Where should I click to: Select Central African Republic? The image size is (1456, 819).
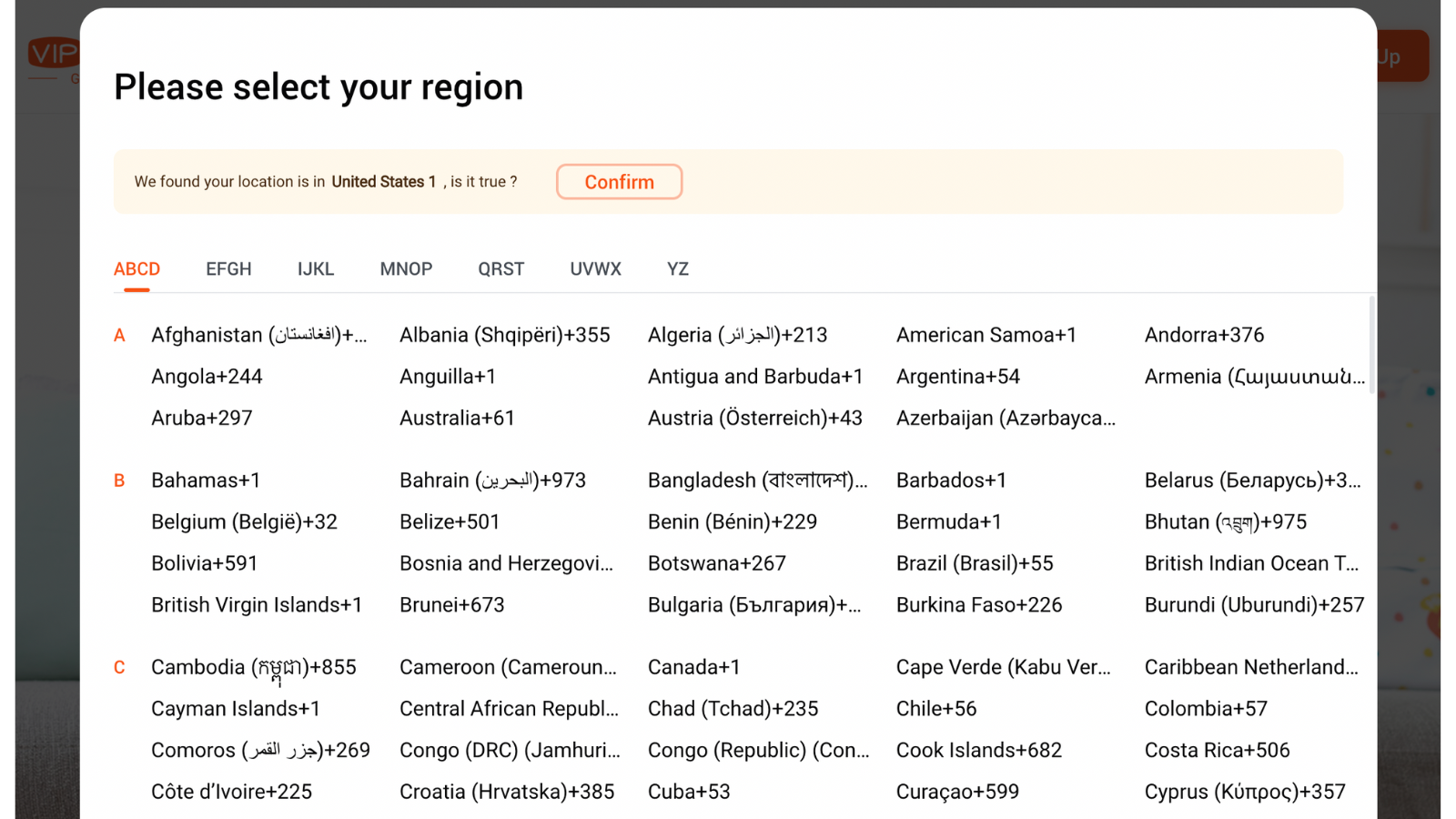tap(510, 710)
